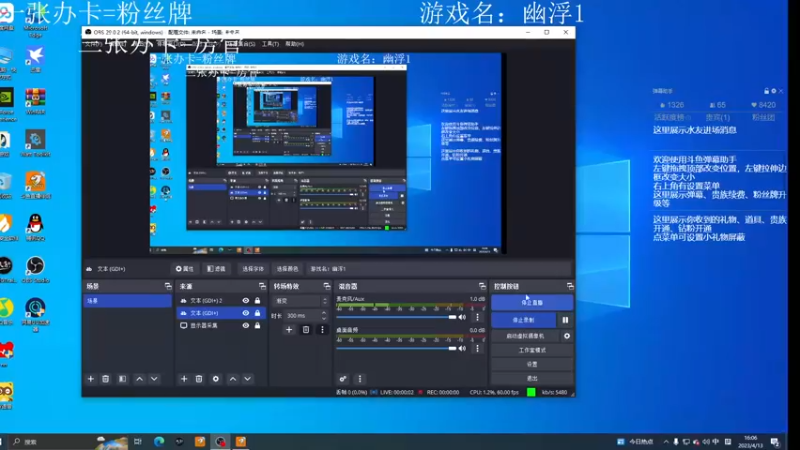Click 停止直播 stop streaming button
Image resolution: width=800 pixels, height=450 pixels.
[x=532, y=303]
